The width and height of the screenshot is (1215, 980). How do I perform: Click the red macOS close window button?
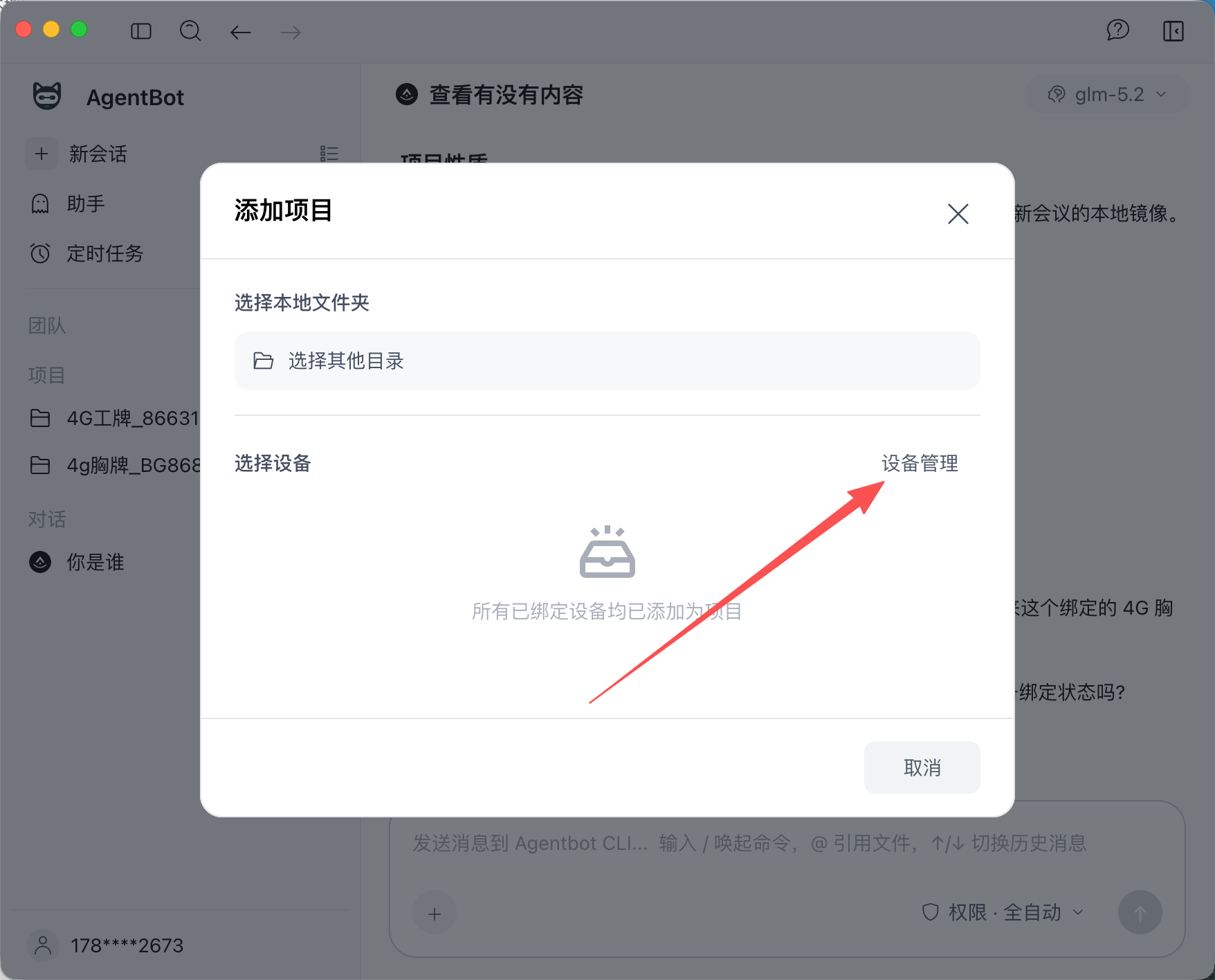click(24, 29)
